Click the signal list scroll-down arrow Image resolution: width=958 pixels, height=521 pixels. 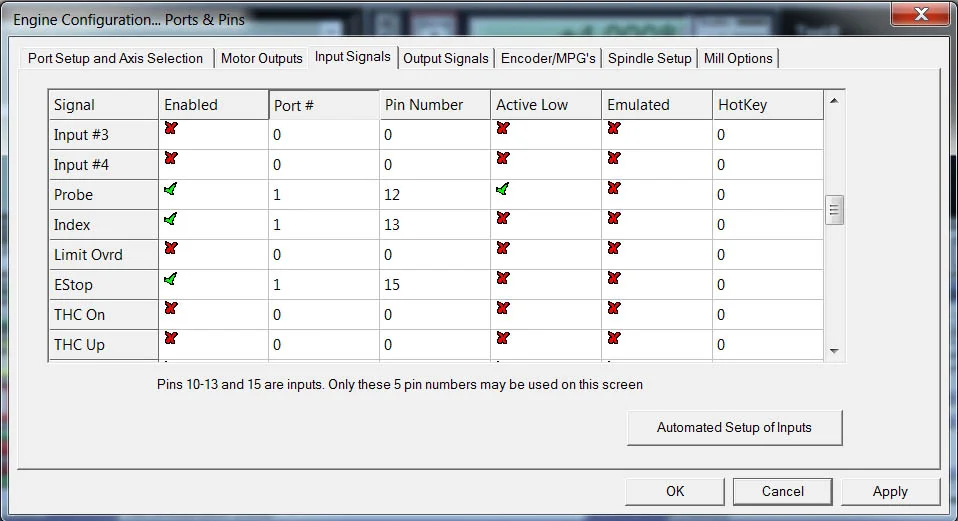834,351
